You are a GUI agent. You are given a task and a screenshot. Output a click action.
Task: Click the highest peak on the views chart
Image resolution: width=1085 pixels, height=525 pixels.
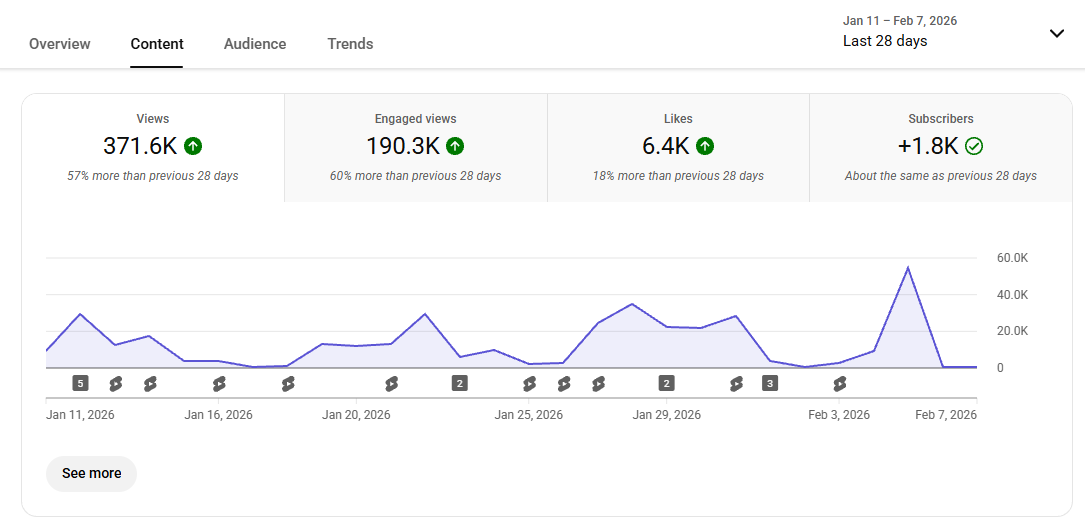pyautogui.click(x=908, y=268)
